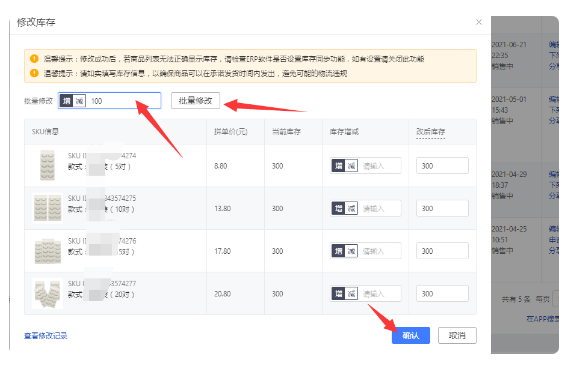Select 减 for the 17.80 price SKU row

(351, 251)
